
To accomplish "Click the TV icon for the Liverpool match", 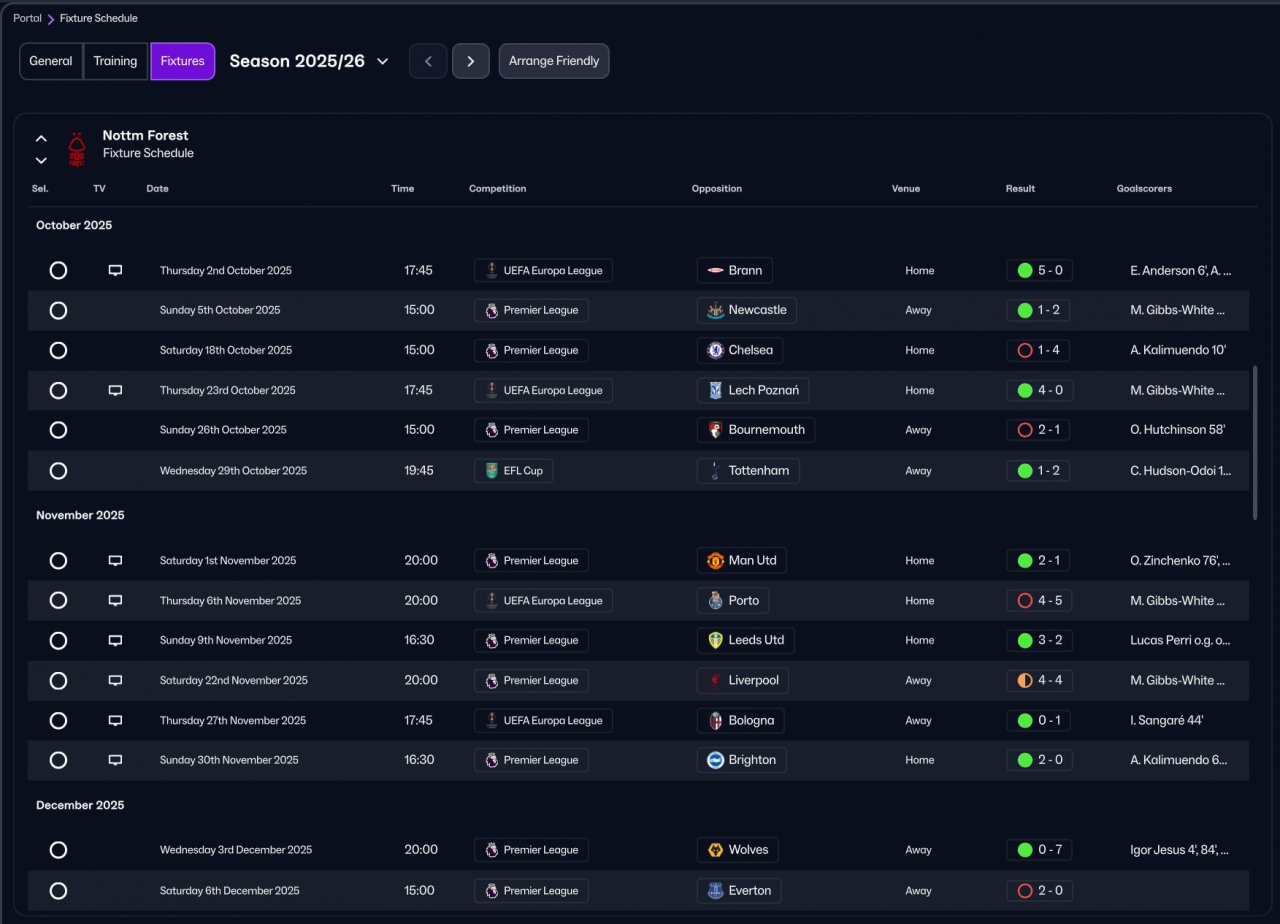I will [115, 680].
